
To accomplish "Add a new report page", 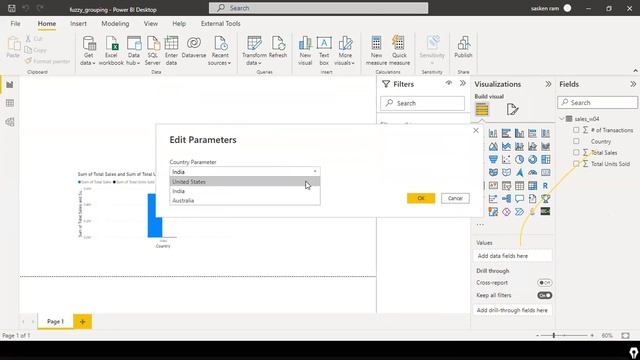I will tap(82, 322).
